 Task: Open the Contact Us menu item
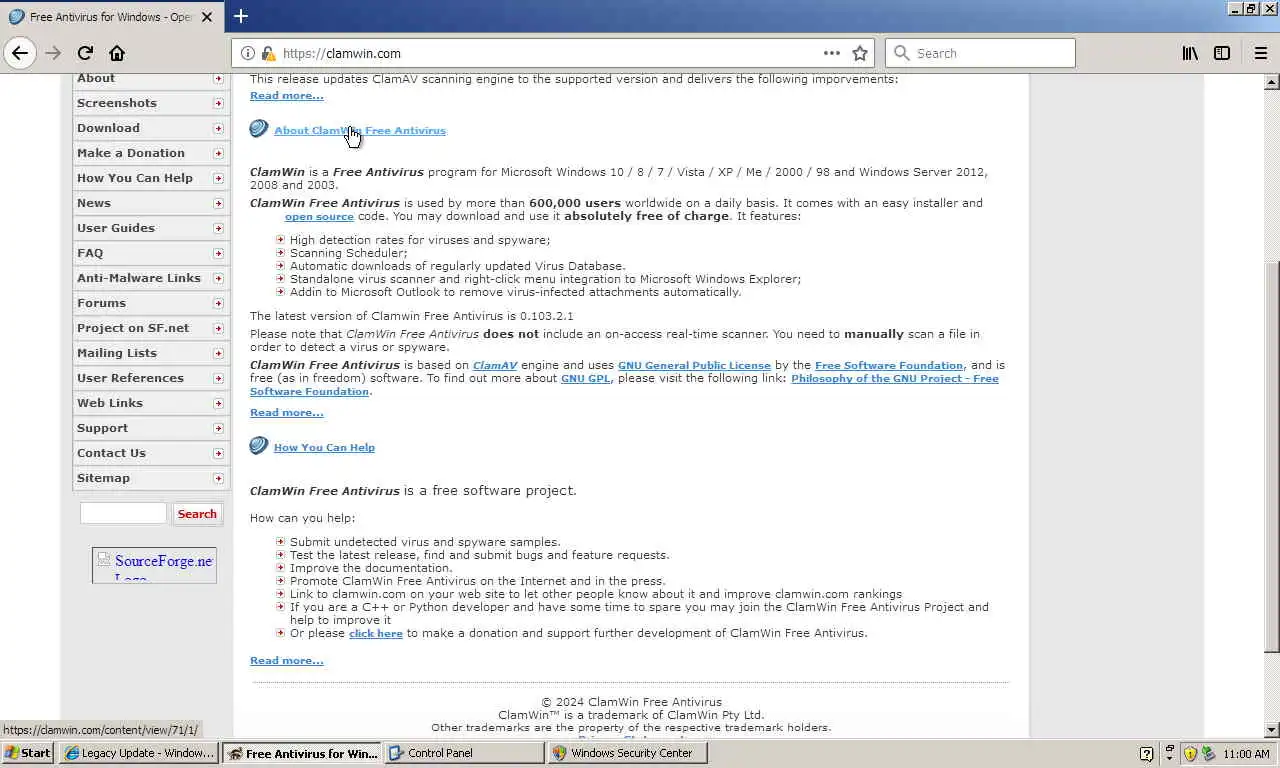coord(151,453)
